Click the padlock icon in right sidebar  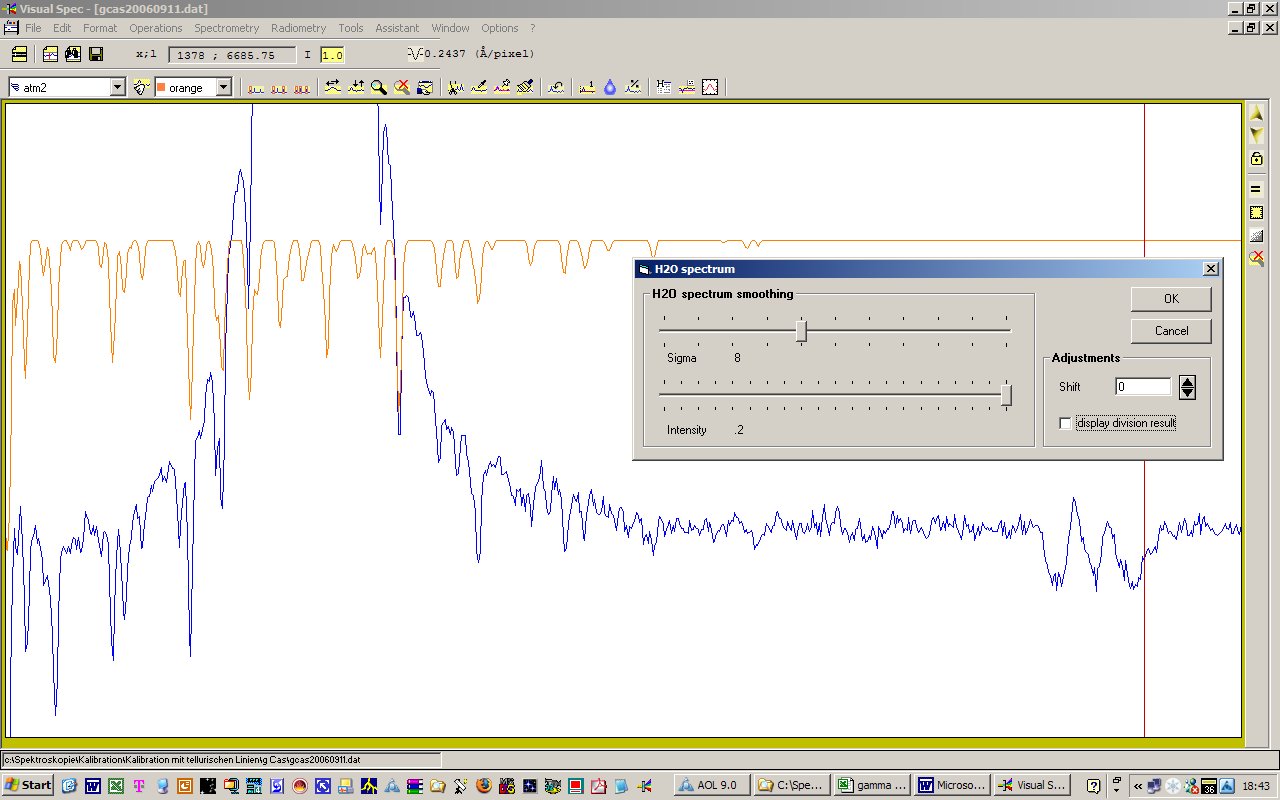coord(1257,159)
